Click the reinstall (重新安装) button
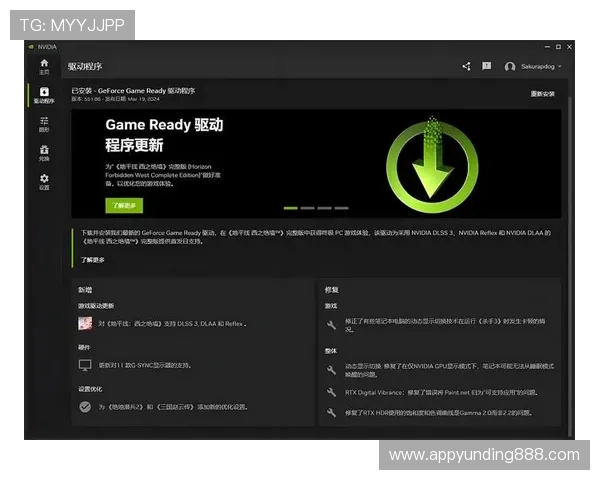The height and width of the screenshot is (480, 600). [x=542, y=94]
